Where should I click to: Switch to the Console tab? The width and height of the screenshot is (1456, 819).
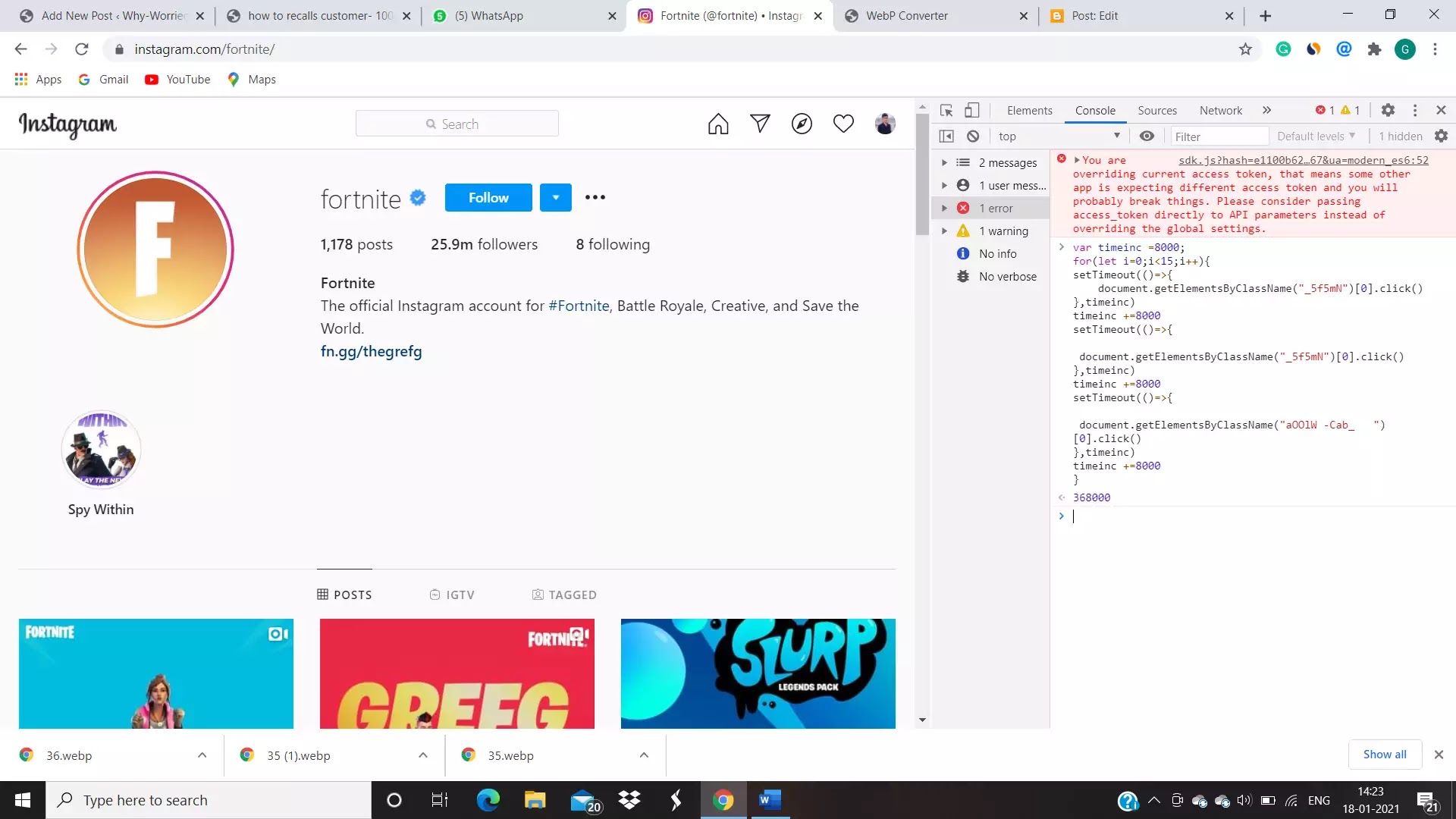tap(1095, 111)
